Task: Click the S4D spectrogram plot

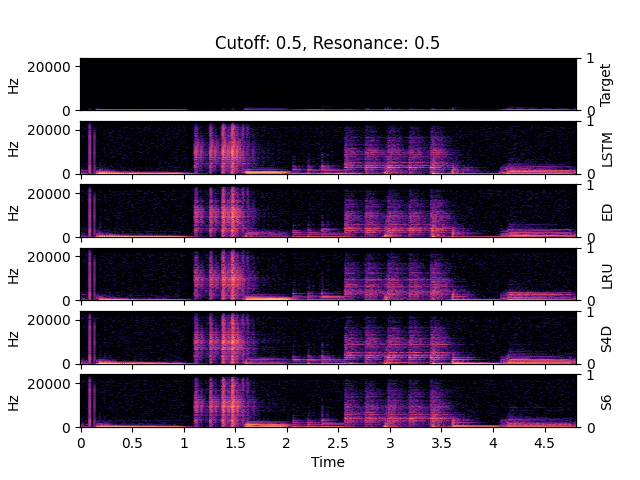Action: pos(327,337)
